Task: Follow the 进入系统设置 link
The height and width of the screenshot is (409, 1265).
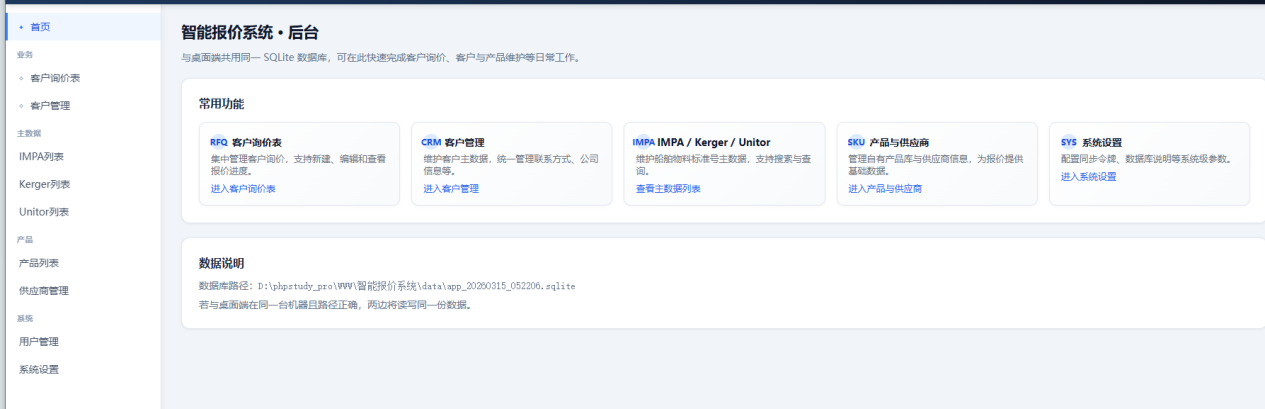Action: pos(1088,177)
